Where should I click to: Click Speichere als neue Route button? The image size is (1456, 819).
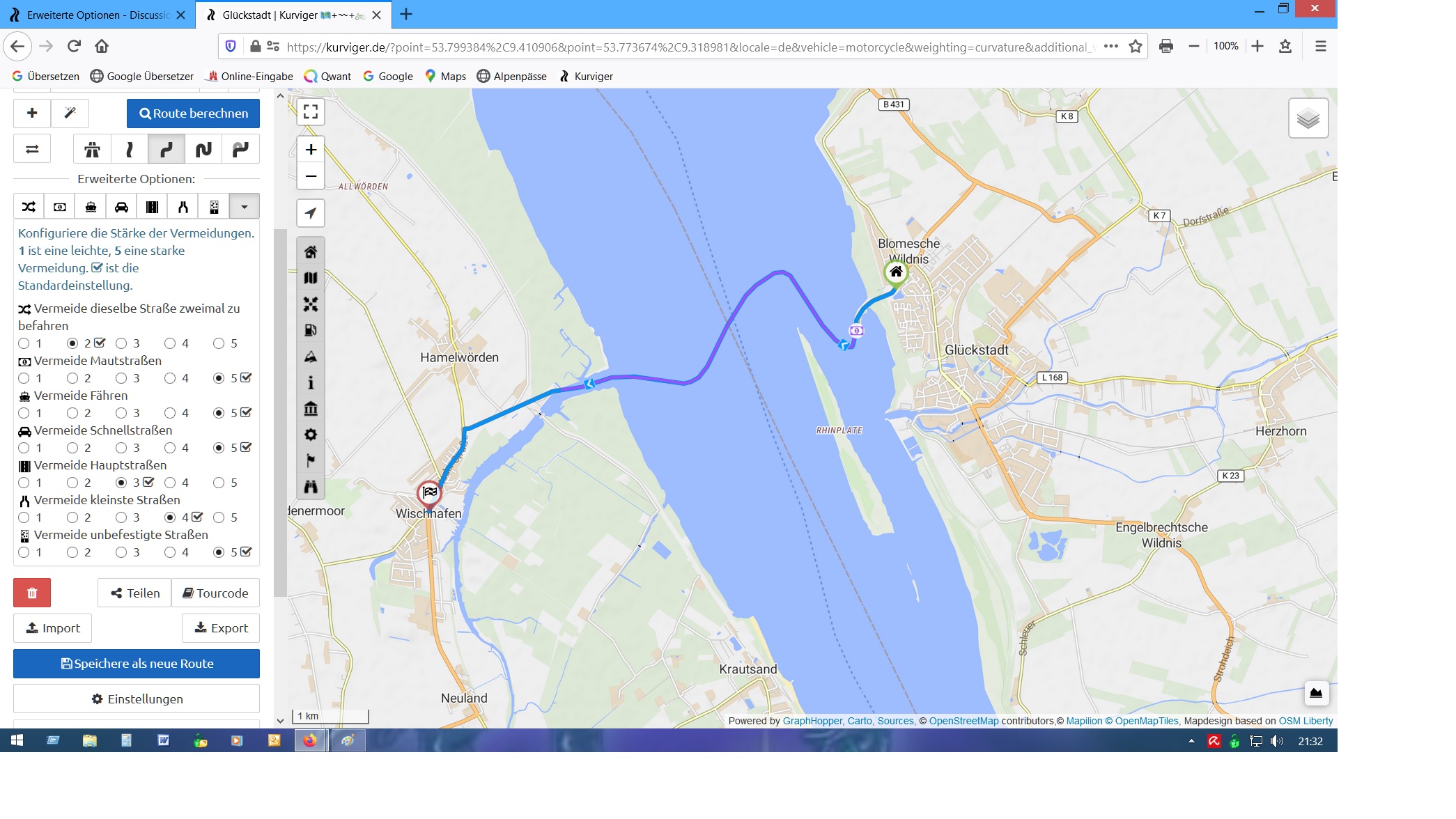[137, 664]
